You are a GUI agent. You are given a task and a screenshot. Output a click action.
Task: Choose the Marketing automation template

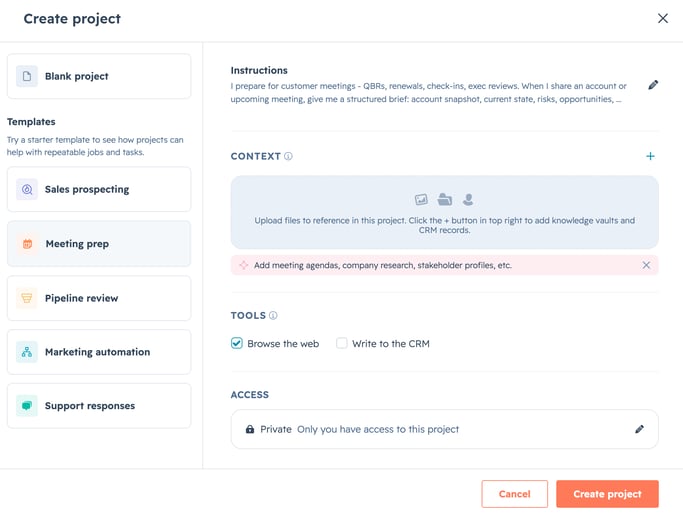99,352
